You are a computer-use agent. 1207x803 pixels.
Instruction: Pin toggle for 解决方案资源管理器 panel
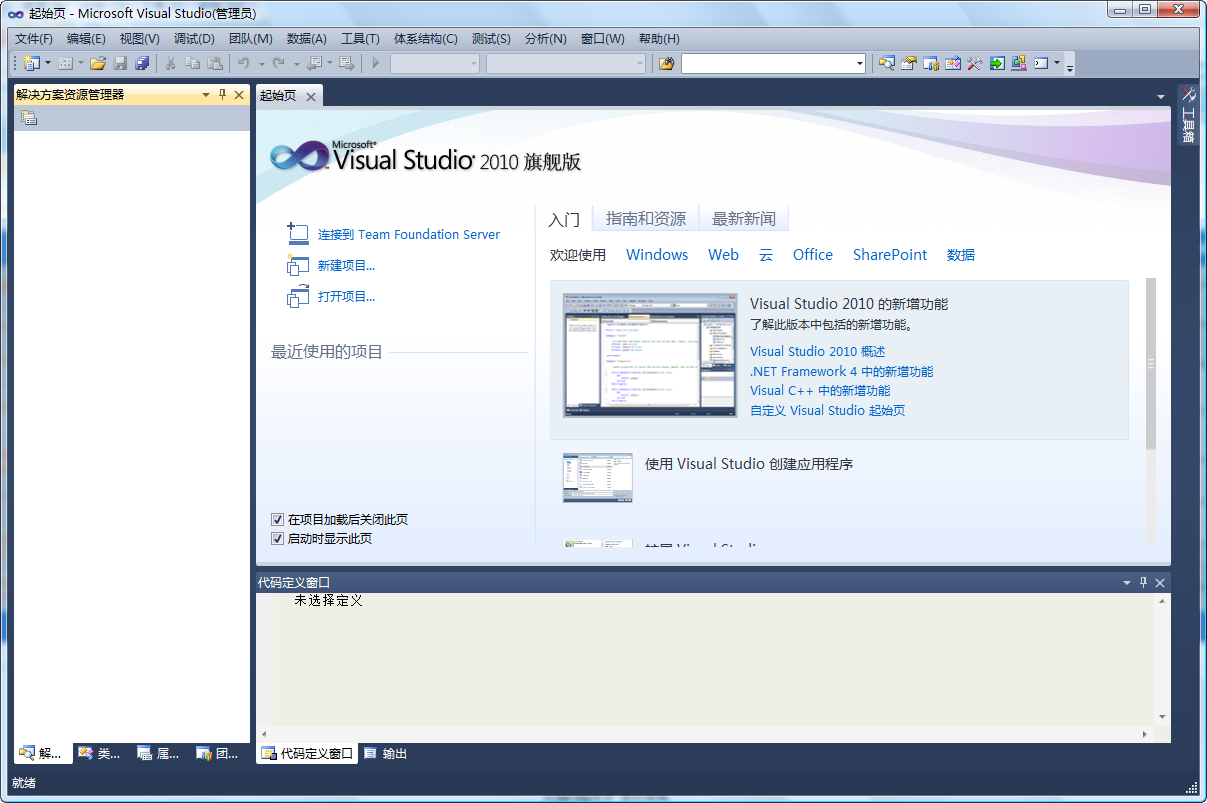click(x=222, y=95)
